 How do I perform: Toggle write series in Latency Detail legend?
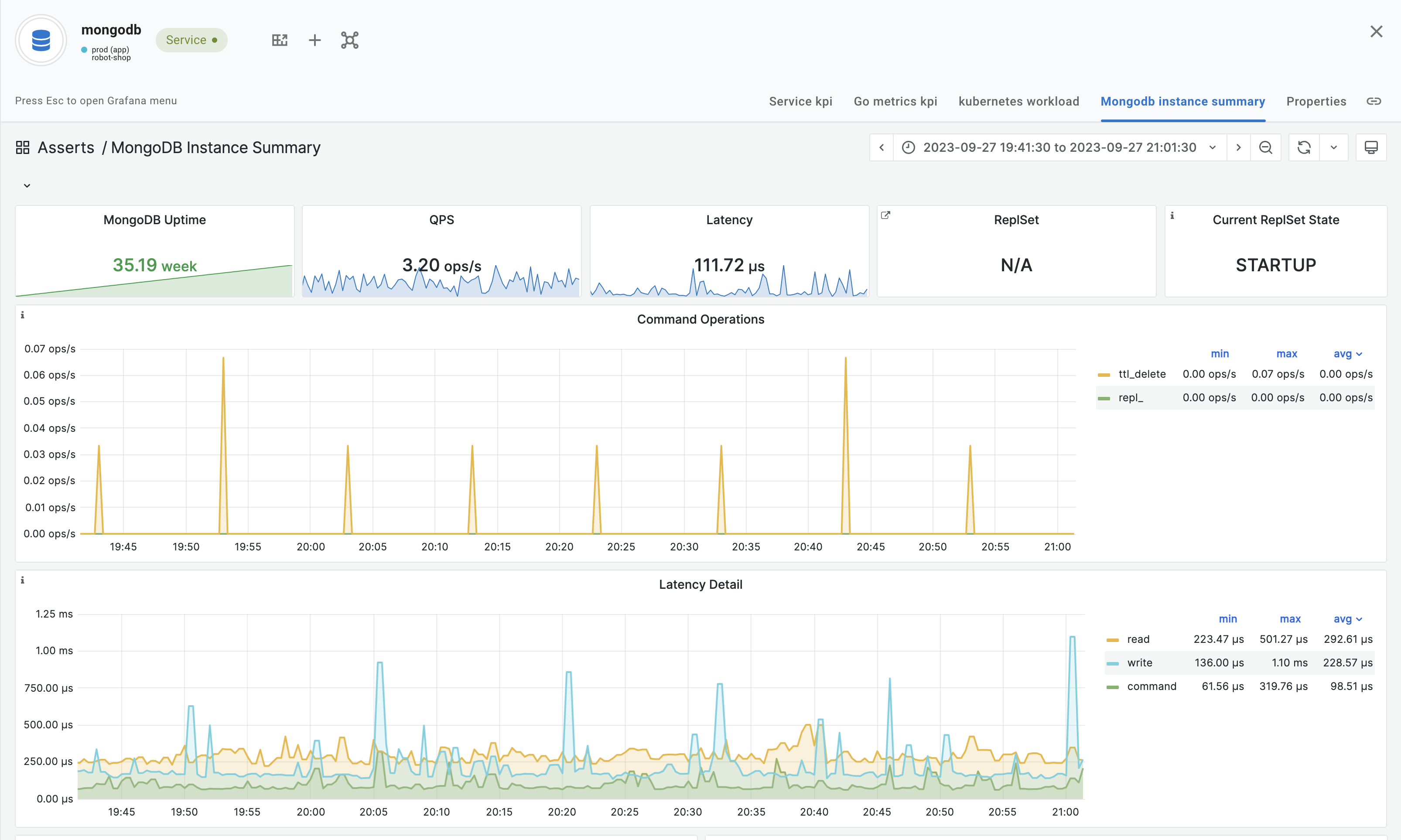(1139, 663)
